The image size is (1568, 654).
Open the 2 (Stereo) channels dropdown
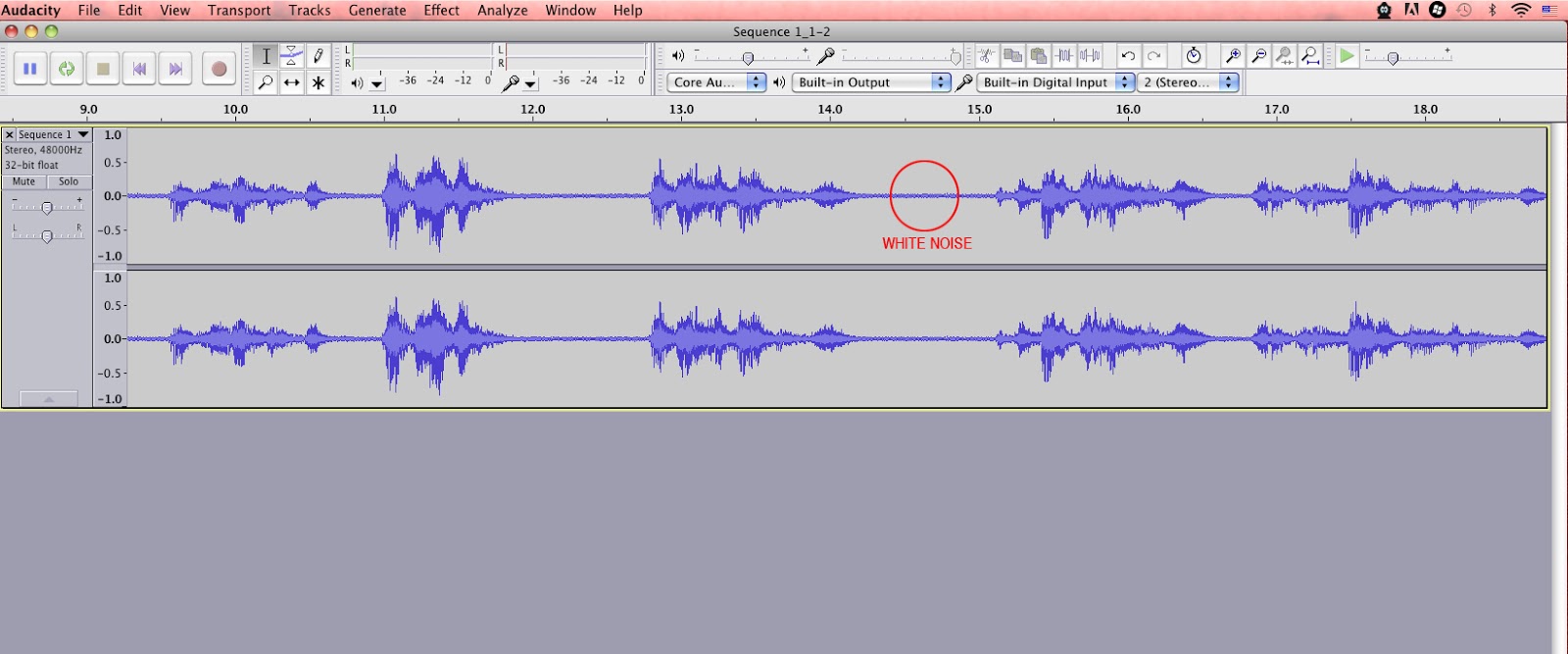(x=1189, y=82)
